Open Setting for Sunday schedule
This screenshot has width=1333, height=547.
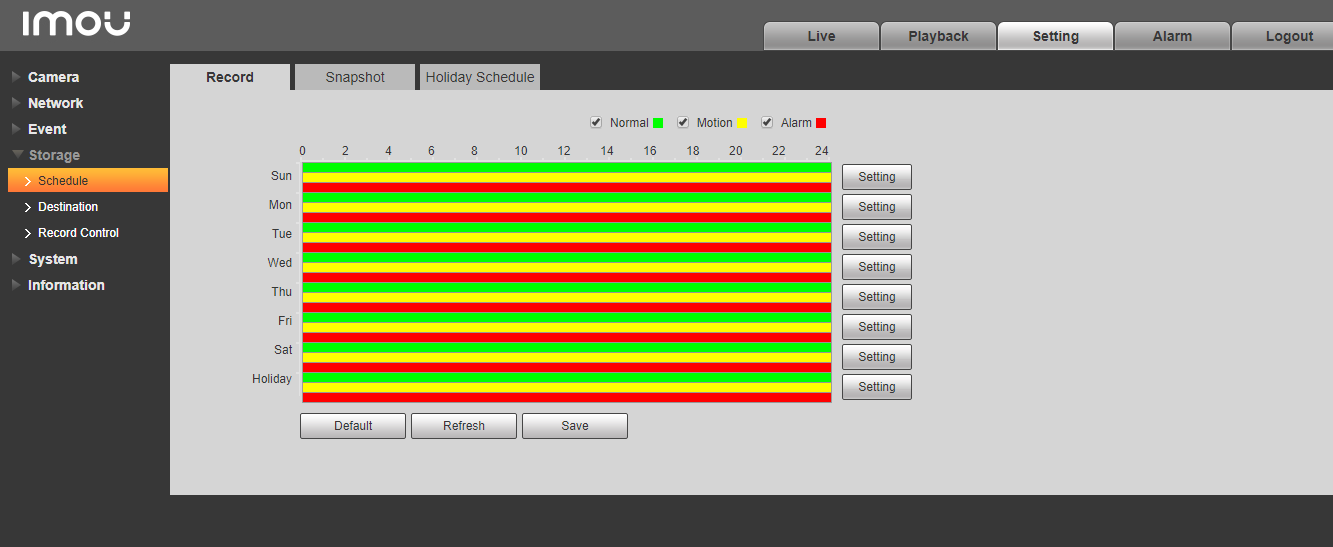coord(876,177)
